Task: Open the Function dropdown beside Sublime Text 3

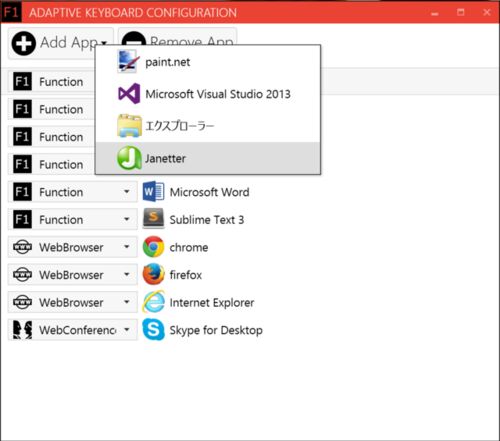Action: point(73,219)
